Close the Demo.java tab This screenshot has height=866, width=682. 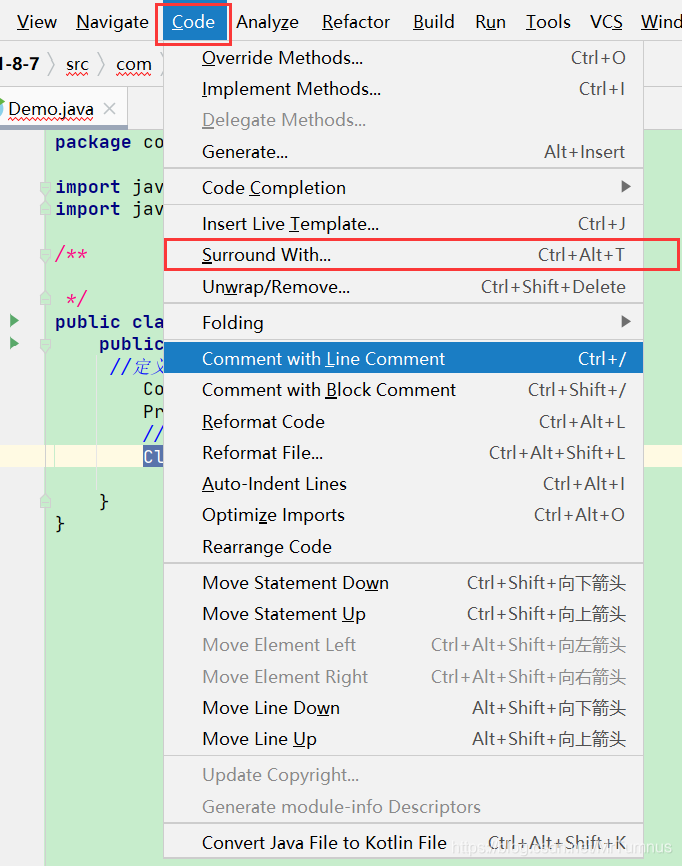tap(110, 109)
